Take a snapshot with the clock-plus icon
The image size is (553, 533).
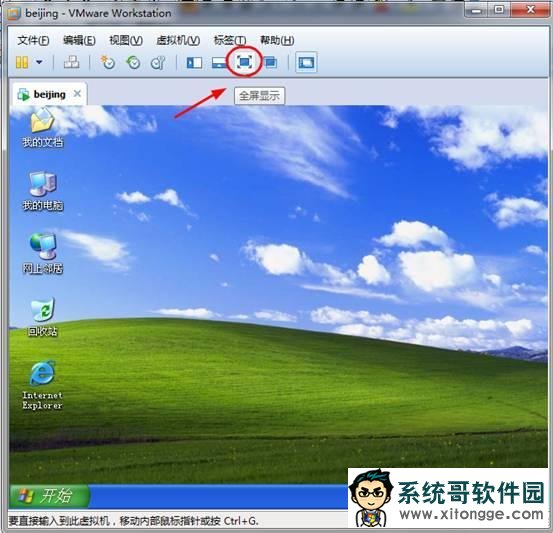coord(108,62)
